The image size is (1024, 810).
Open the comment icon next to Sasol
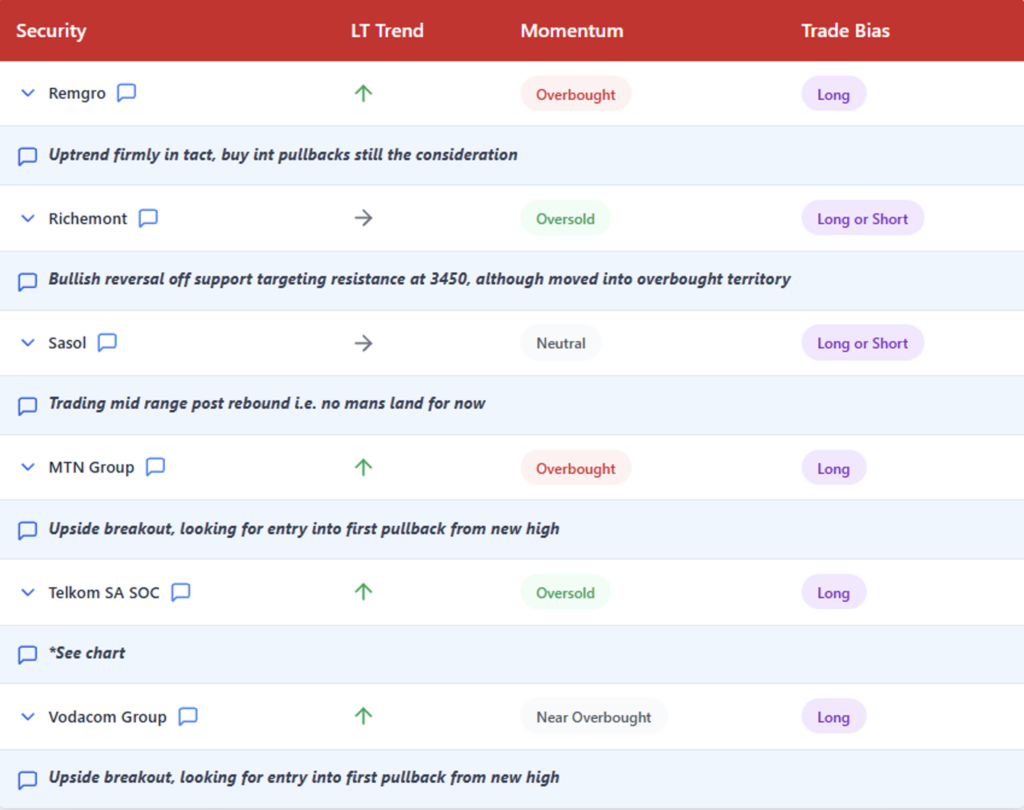coord(107,342)
